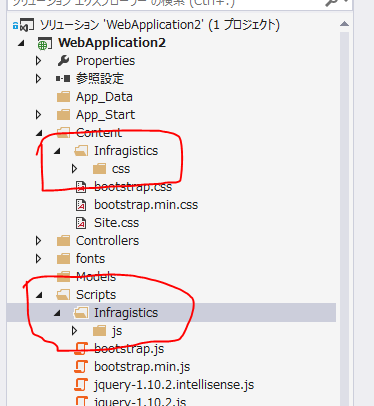This screenshot has width=374, height=406.
Task: Click the bootstrap.min.css file icon
Action: click(81, 205)
